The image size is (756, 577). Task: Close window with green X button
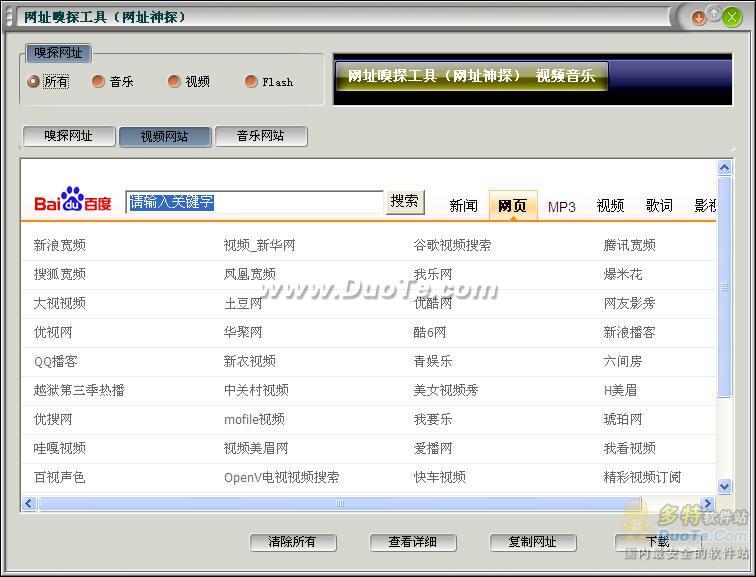(732, 18)
